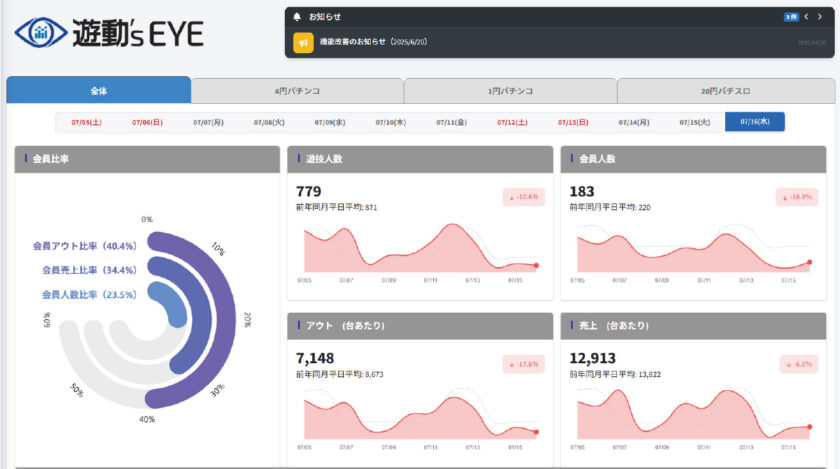Open the 20円パチスロ tab
Screen dimensions: 840x469
[726, 91]
